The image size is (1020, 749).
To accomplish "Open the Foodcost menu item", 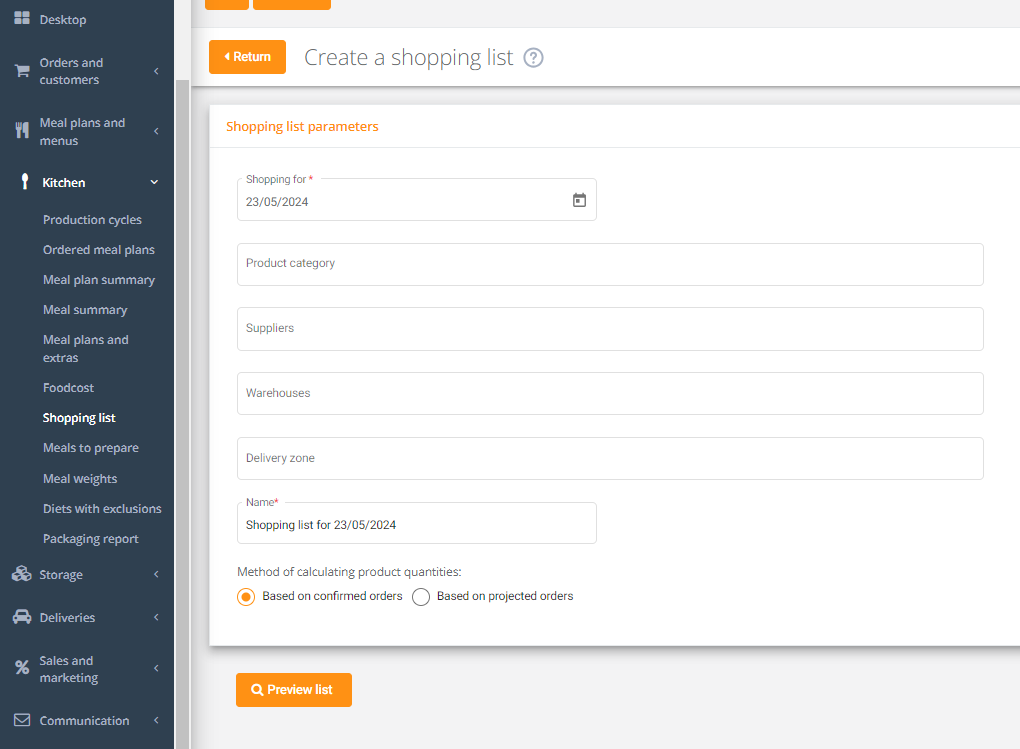I will pos(68,388).
